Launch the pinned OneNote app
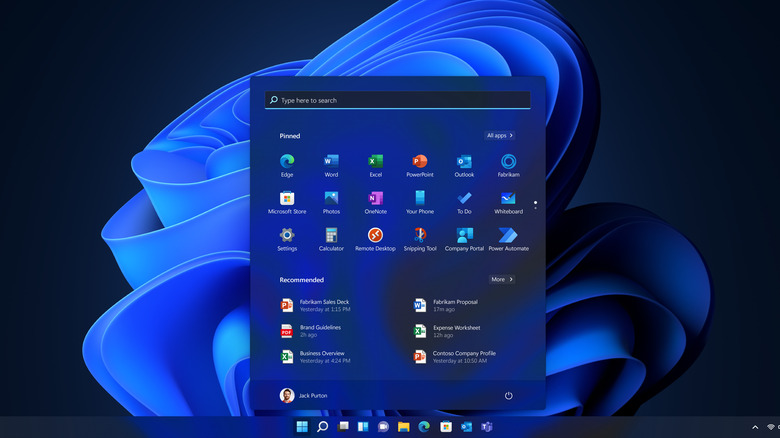 (375, 199)
